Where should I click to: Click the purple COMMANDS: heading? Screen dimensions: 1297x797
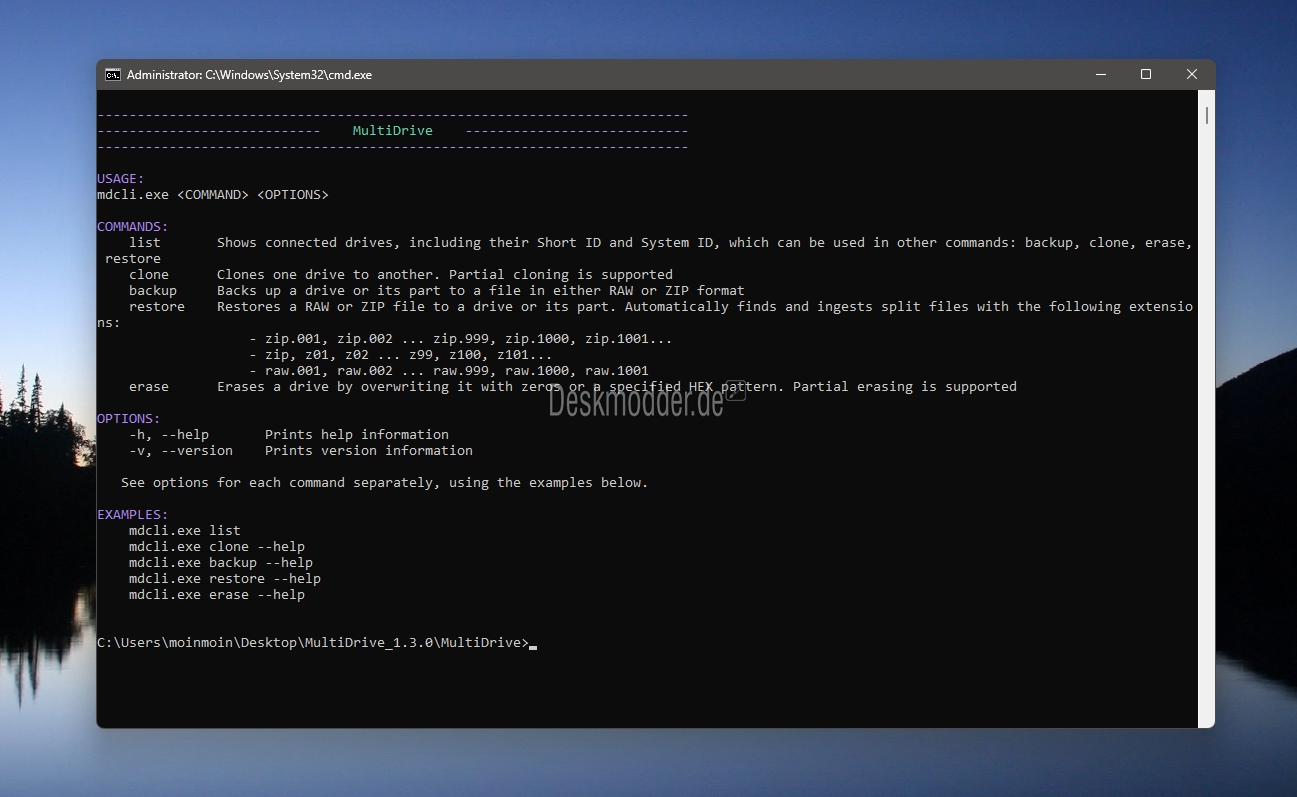132,227
